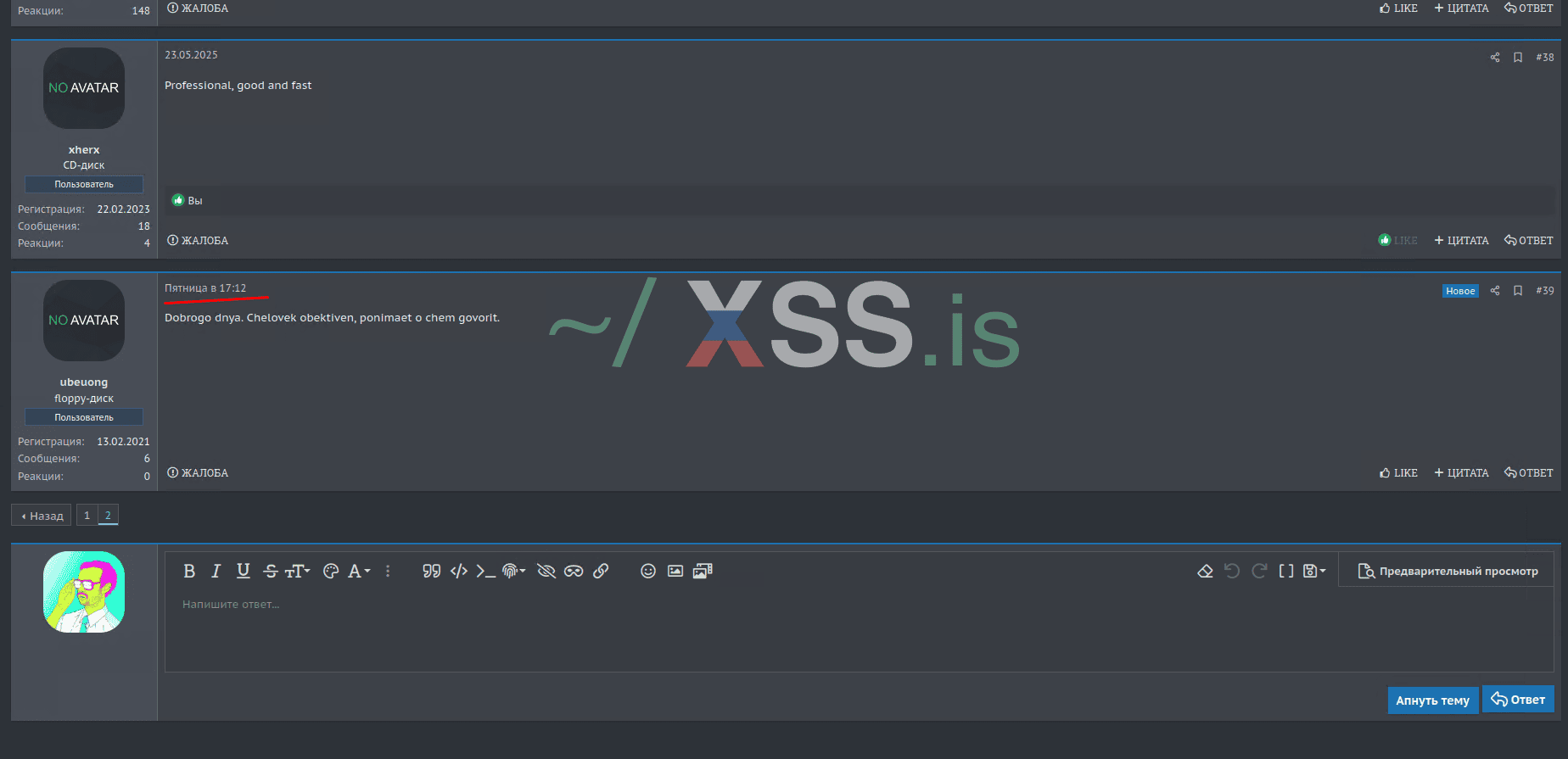Undo last edit in editor
1568x759 pixels.
1232,572
